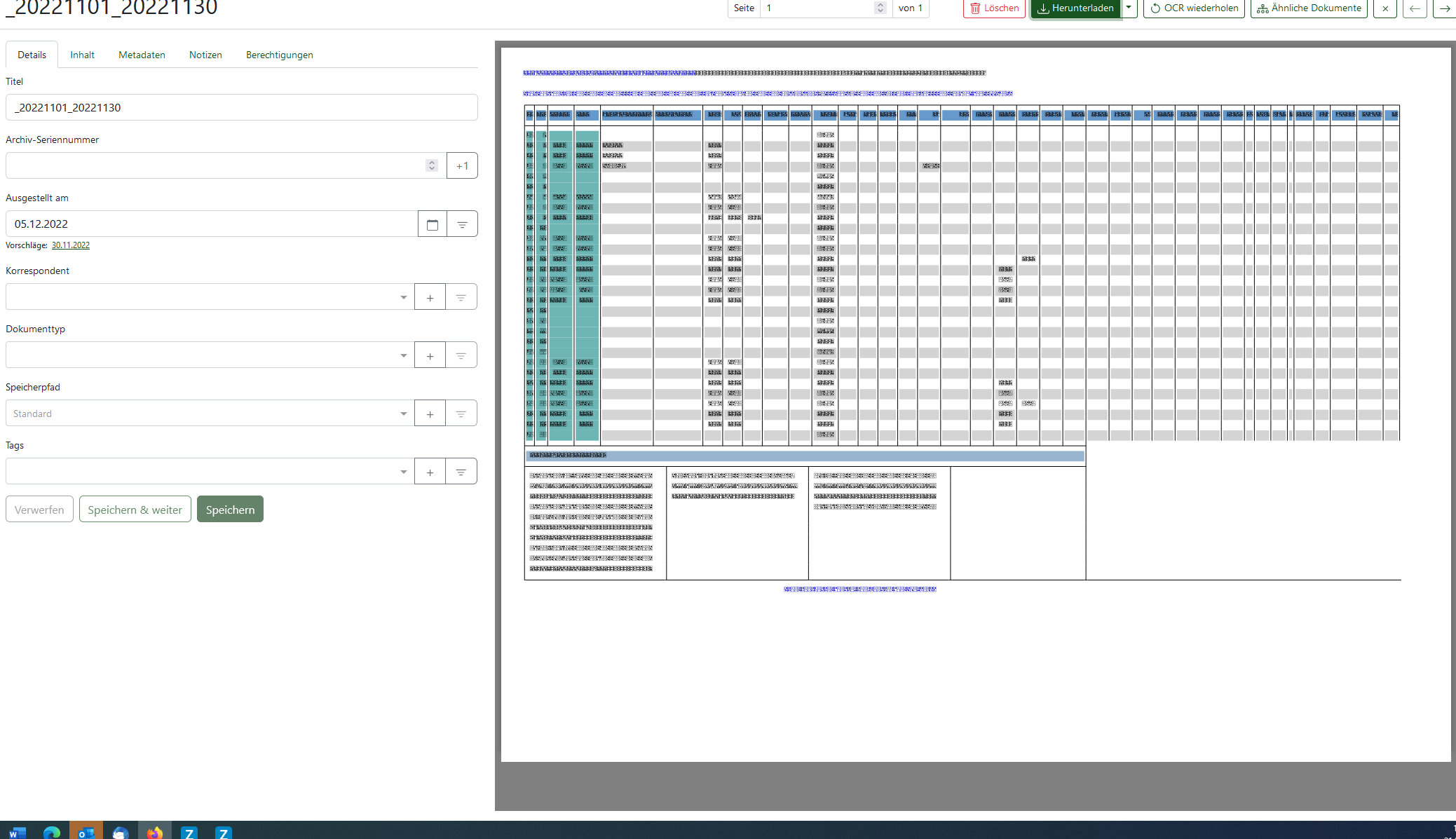Screen dimensions: 1456x839
Task: Open Firefox from the taskbar
Action: tap(154, 832)
